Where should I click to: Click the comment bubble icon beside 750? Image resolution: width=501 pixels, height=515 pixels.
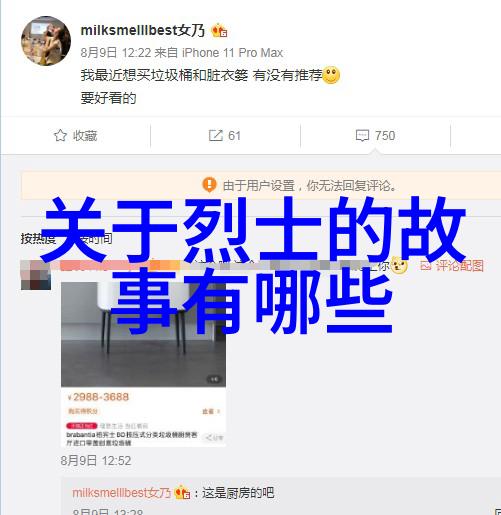point(362,136)
